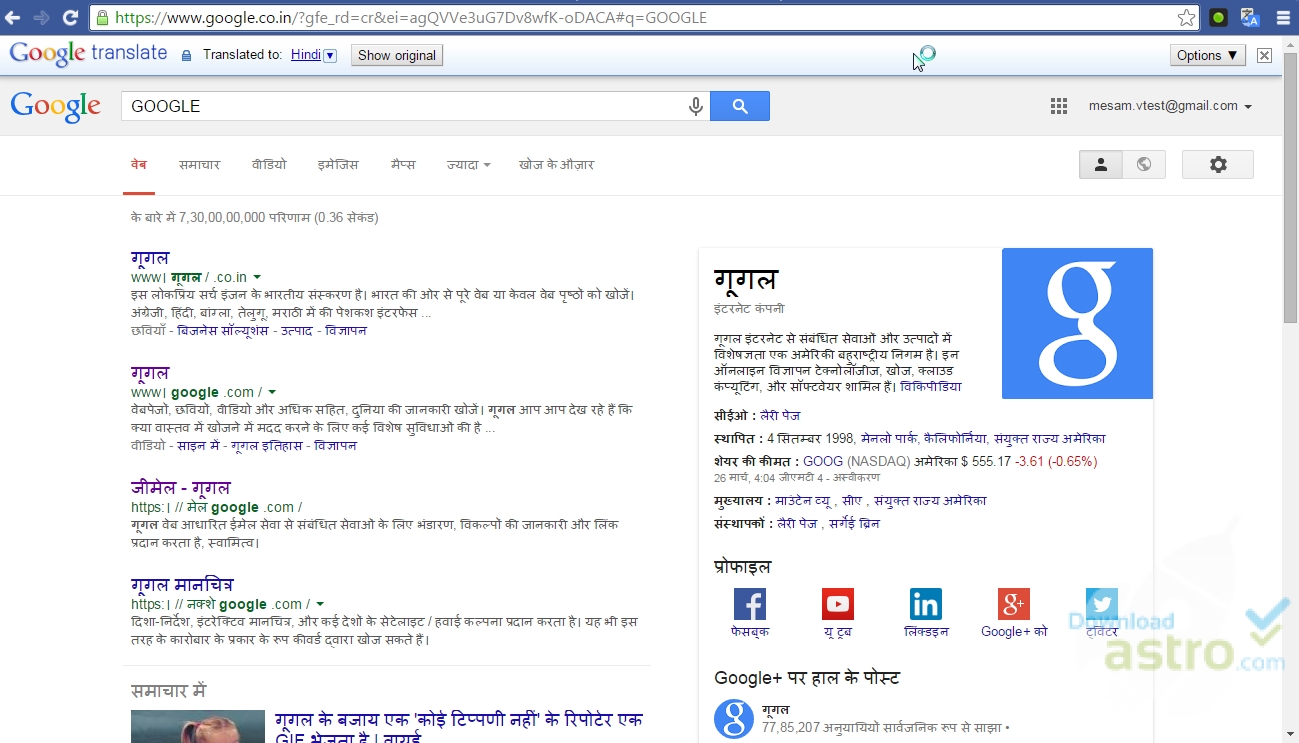Open the translate Options dropdown
The width and height of the screenshot is (1299, 743).
click(1208, 55)
